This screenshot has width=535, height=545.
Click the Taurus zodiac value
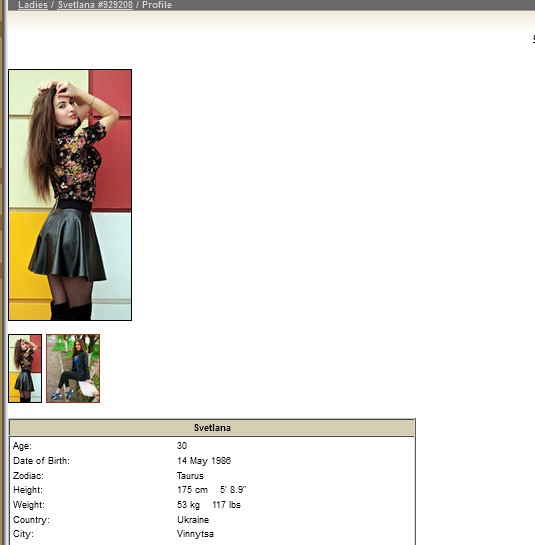(190, 475)
